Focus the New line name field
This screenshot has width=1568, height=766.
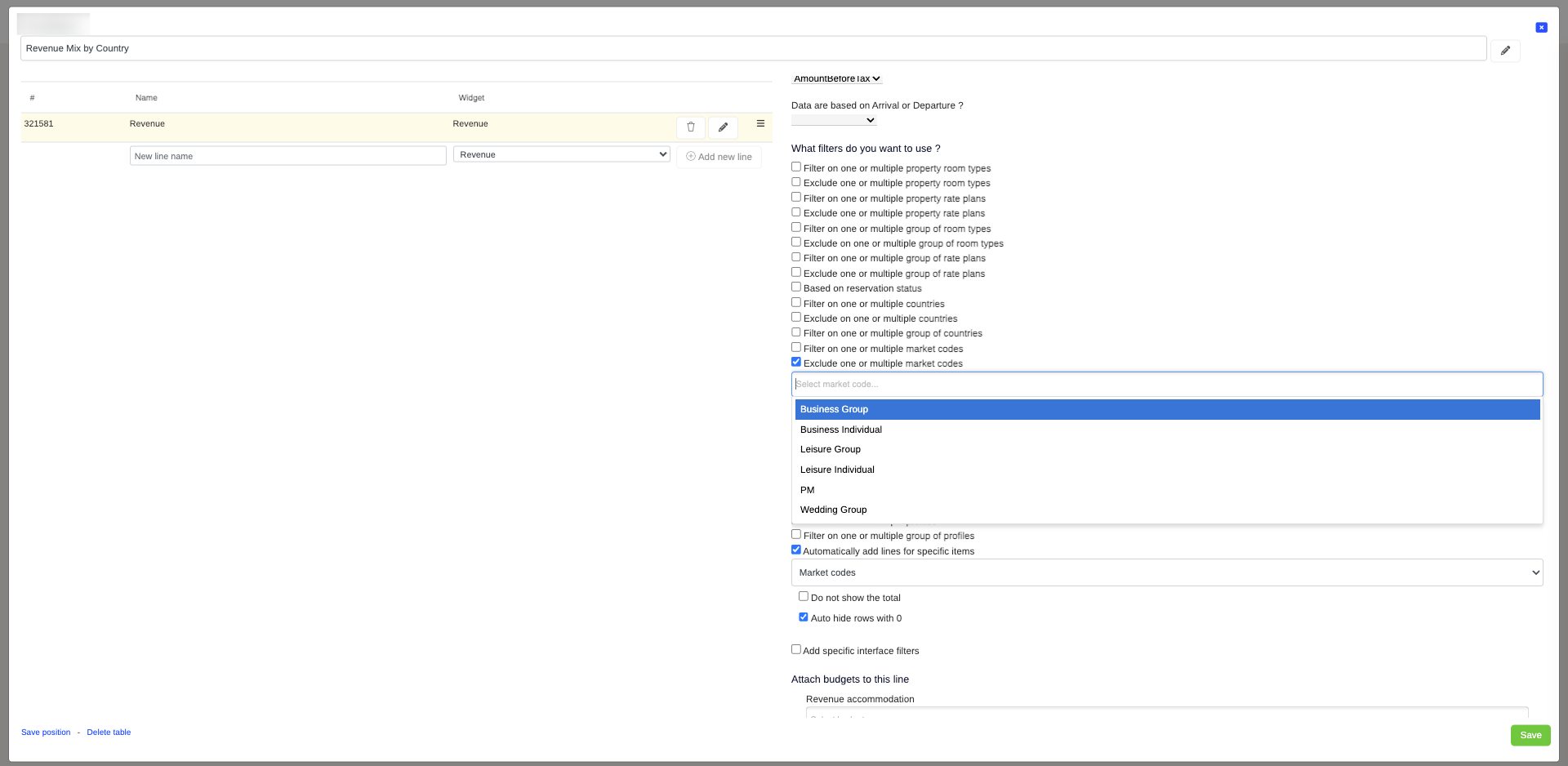(287, 156)
